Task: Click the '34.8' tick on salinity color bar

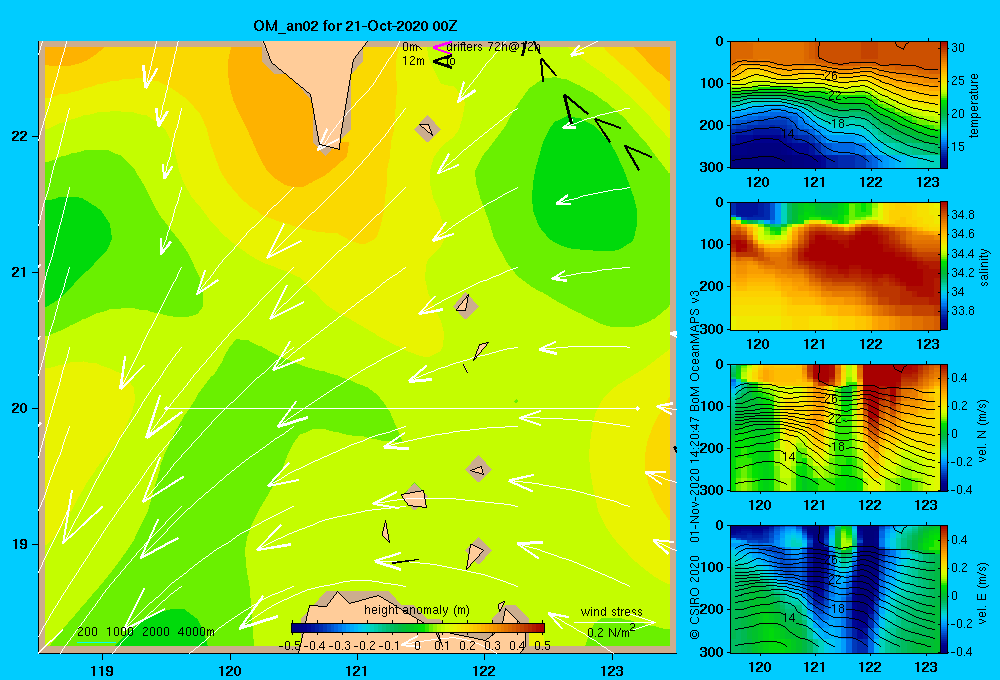Action: [x=962, y=214]
